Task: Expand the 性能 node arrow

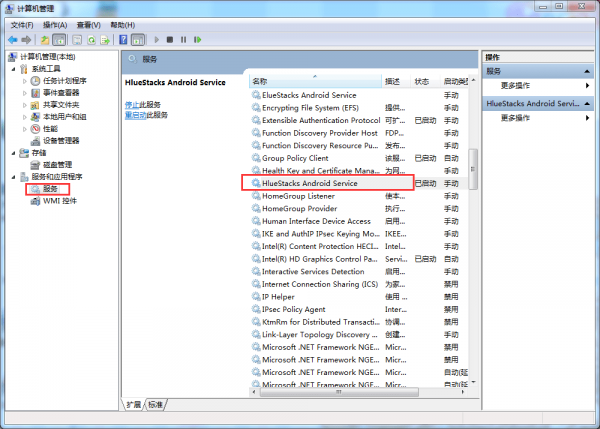Action: (x=25, y=129)
